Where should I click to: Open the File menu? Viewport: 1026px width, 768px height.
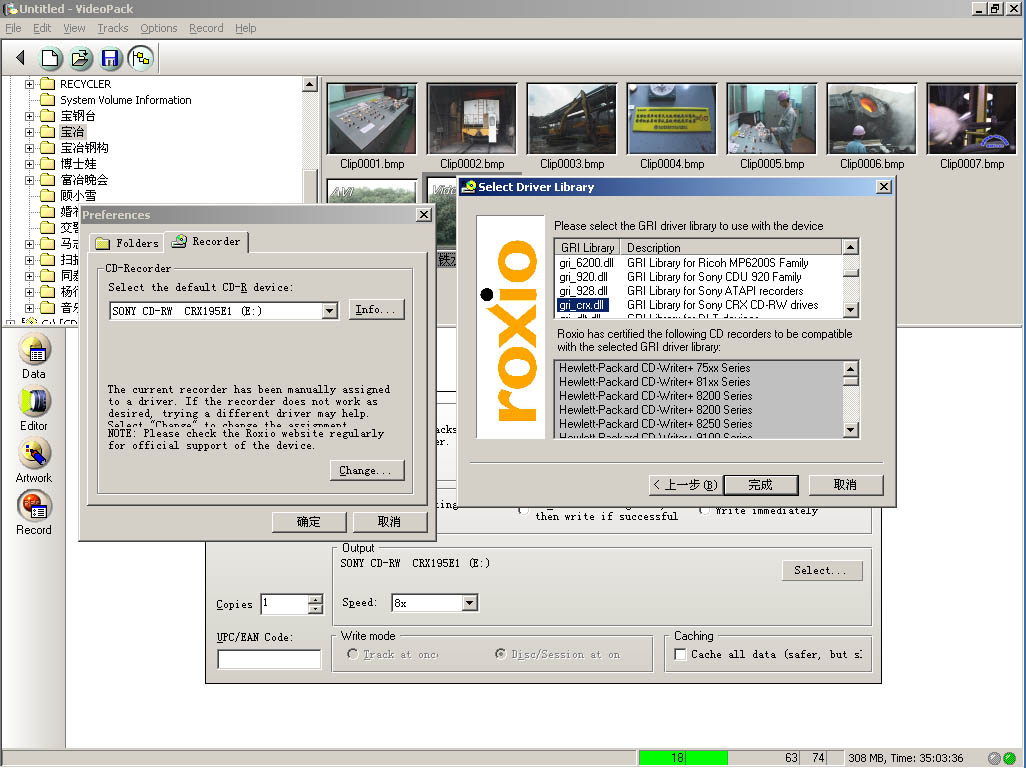13,28
